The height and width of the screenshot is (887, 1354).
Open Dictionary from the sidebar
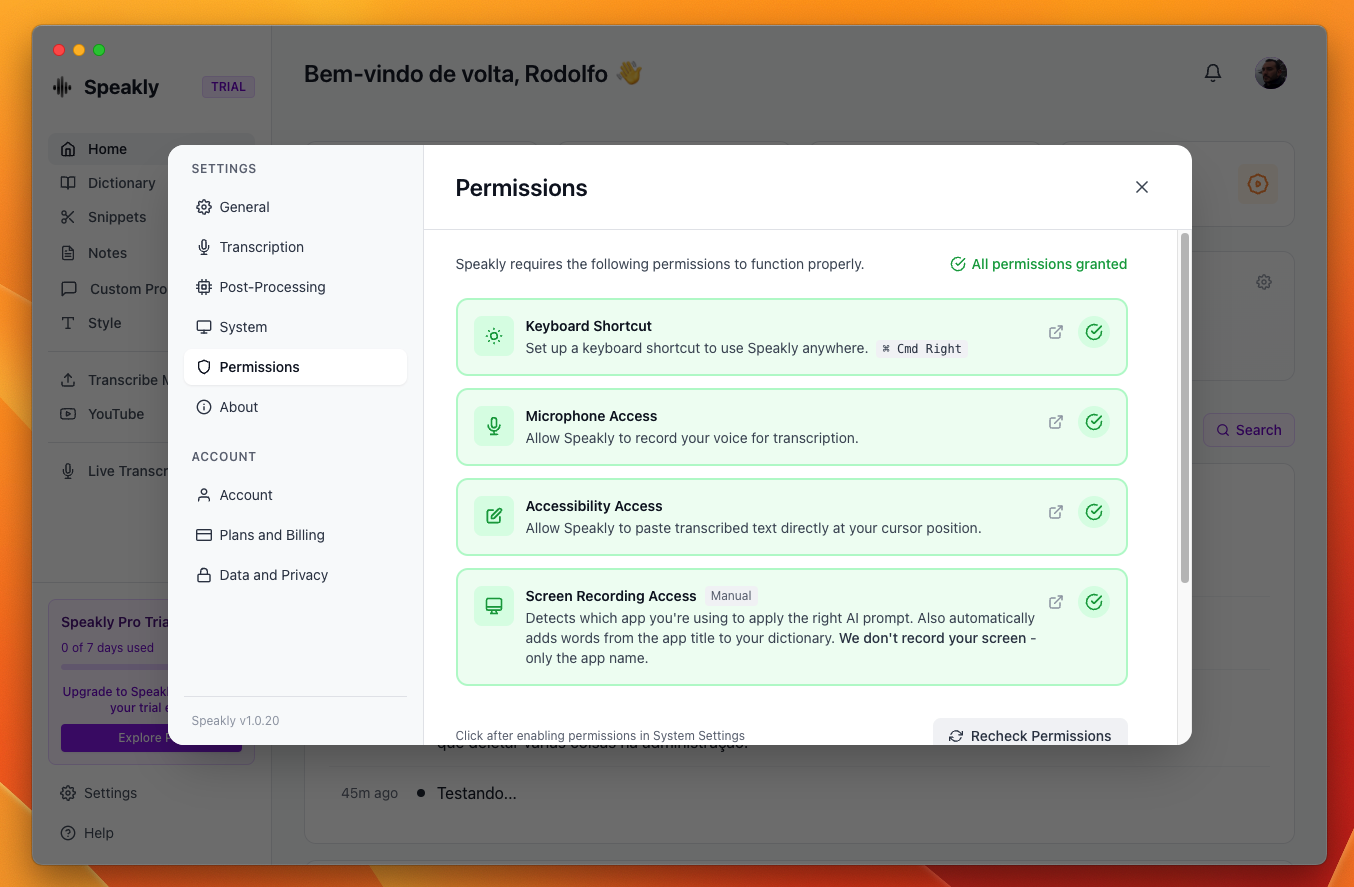tap(120, 183)
